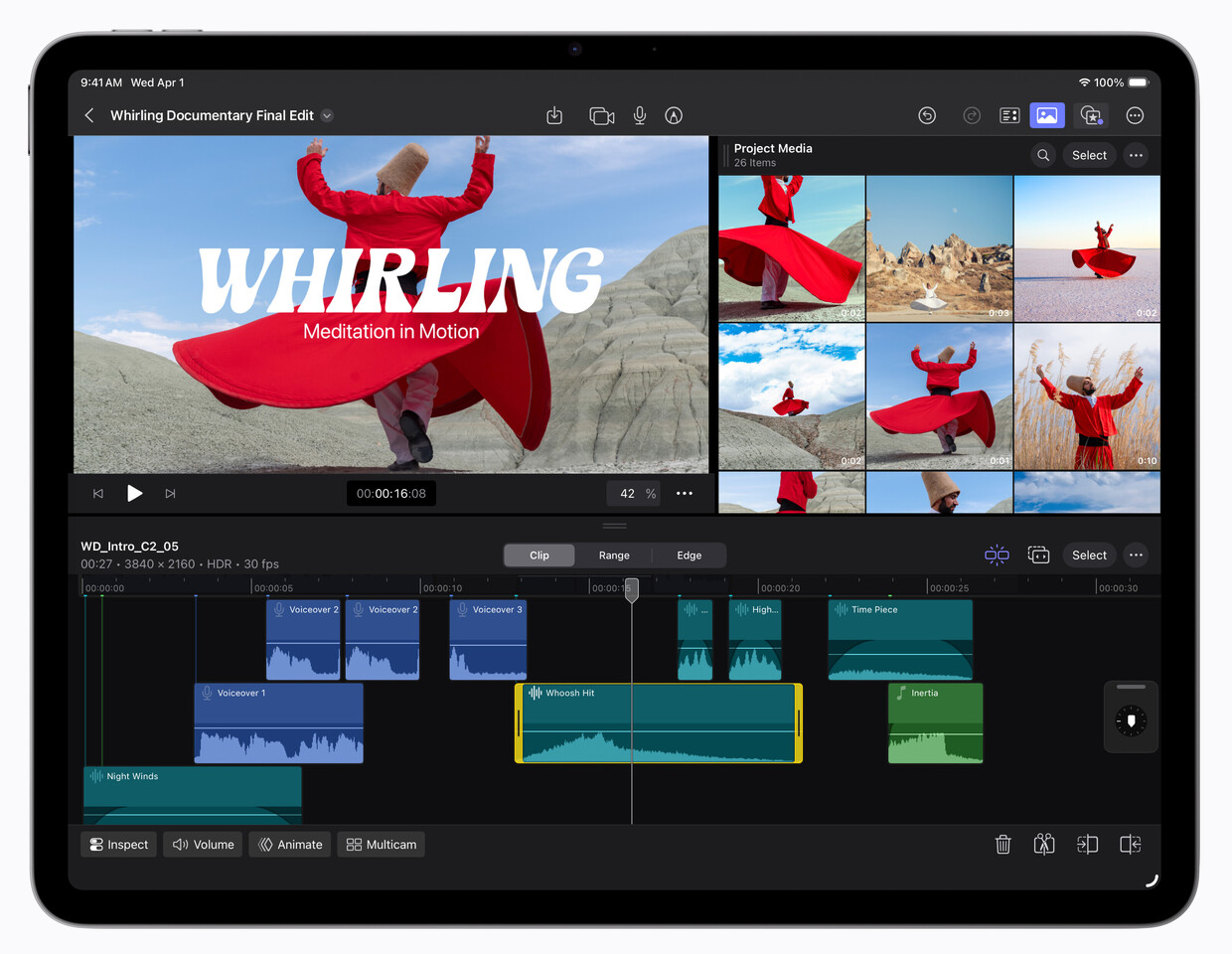Toggle timeline snapping icon
Image resolution: width=1232 pixels, height=954 pixels.
click(997, 556)
